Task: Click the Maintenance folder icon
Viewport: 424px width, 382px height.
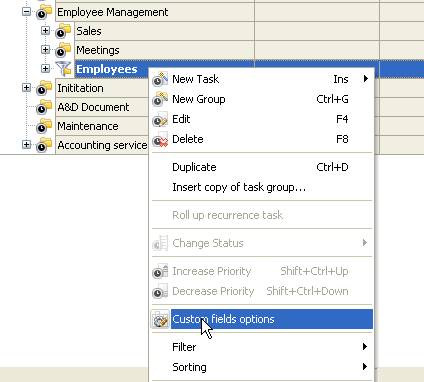Action: [44, 126]
